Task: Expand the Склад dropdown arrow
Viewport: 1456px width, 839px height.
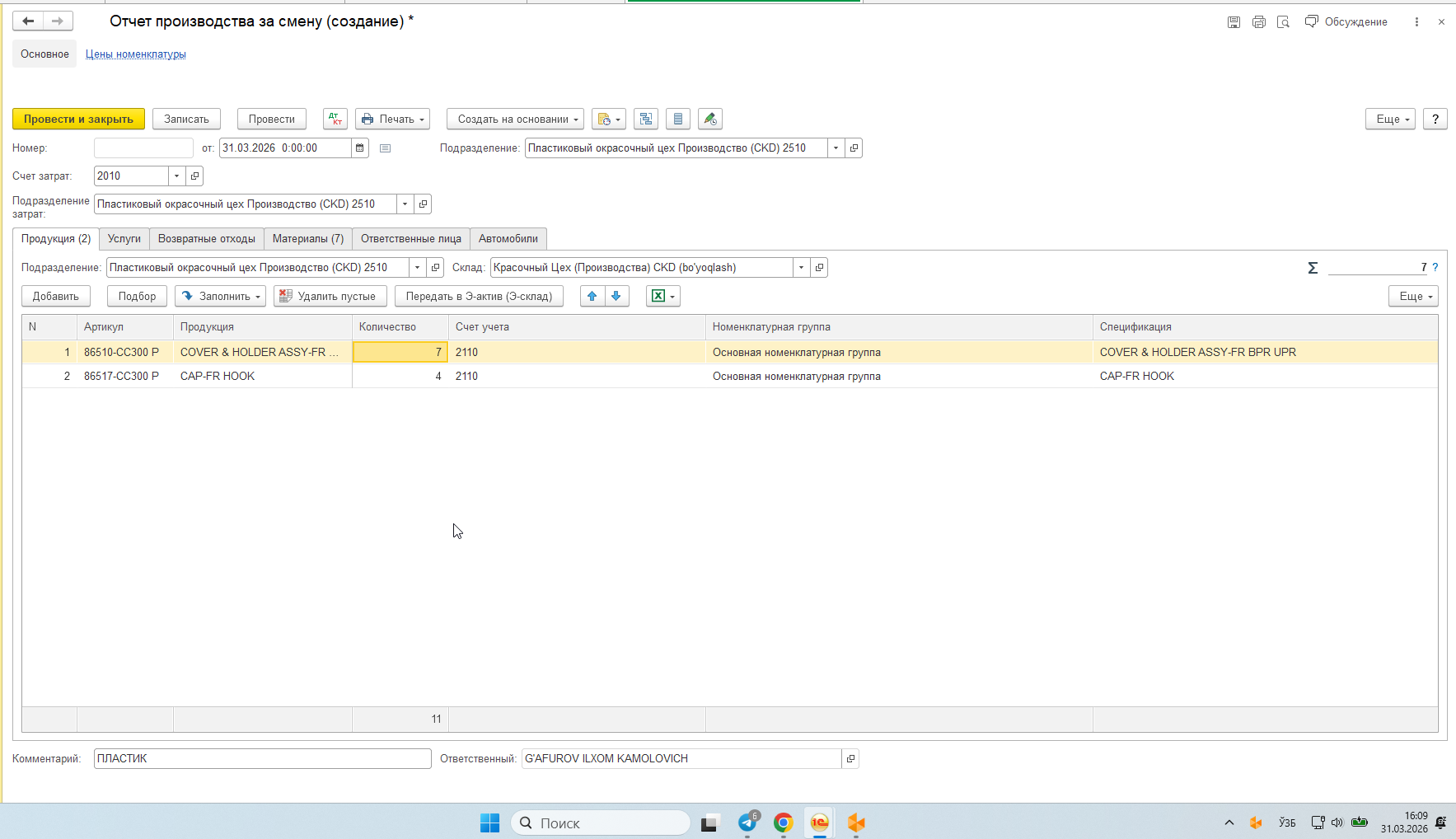Action: coord(802,268)
